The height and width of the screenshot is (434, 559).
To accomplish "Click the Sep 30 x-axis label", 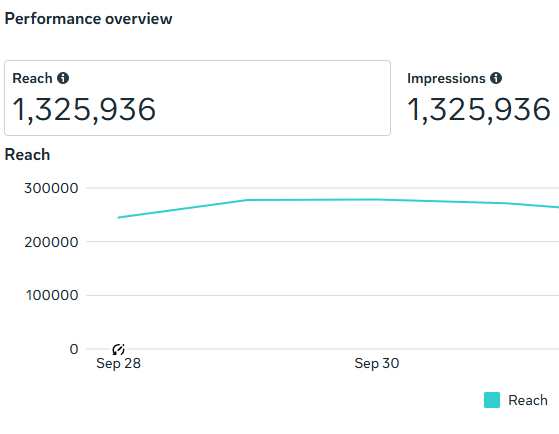I will [x=377, y=363].
